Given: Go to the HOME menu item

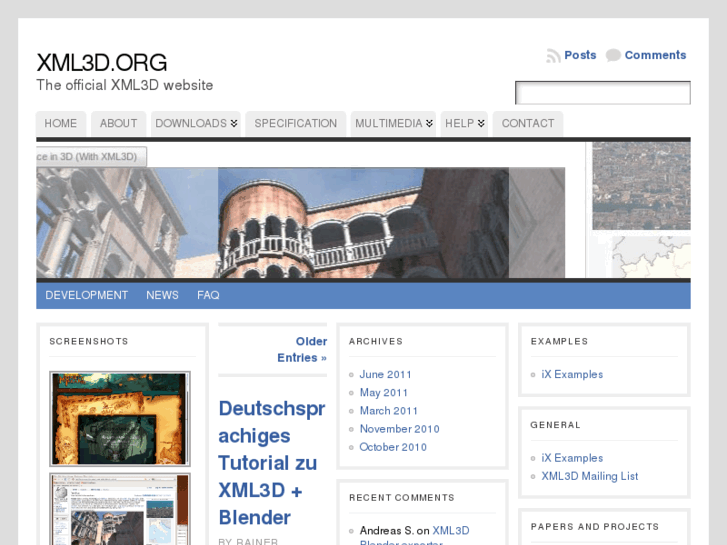Looking at the screenshot, I should coord(61,123).
